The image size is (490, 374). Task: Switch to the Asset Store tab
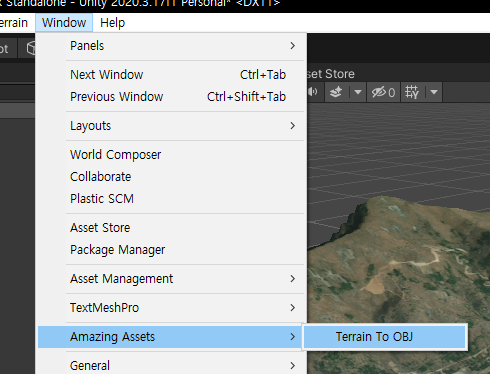click(331, 74)
